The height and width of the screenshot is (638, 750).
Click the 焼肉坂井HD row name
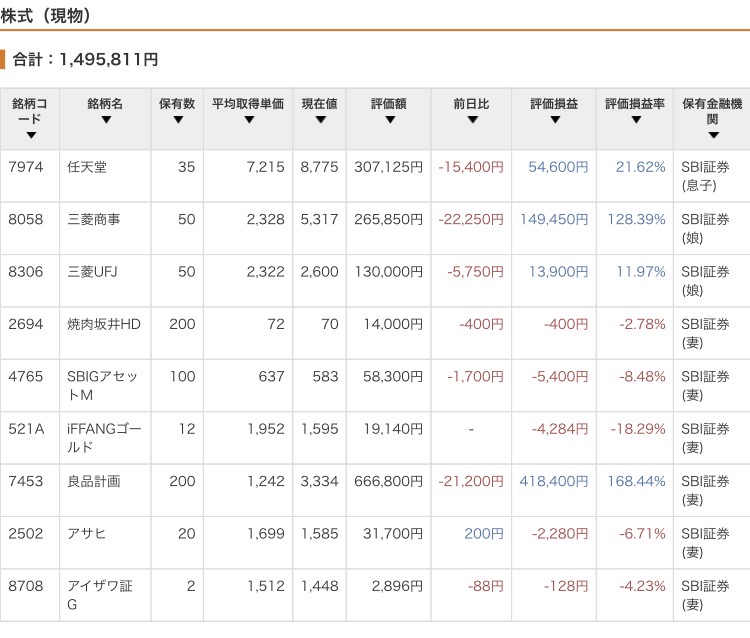(x=104, y=324)
